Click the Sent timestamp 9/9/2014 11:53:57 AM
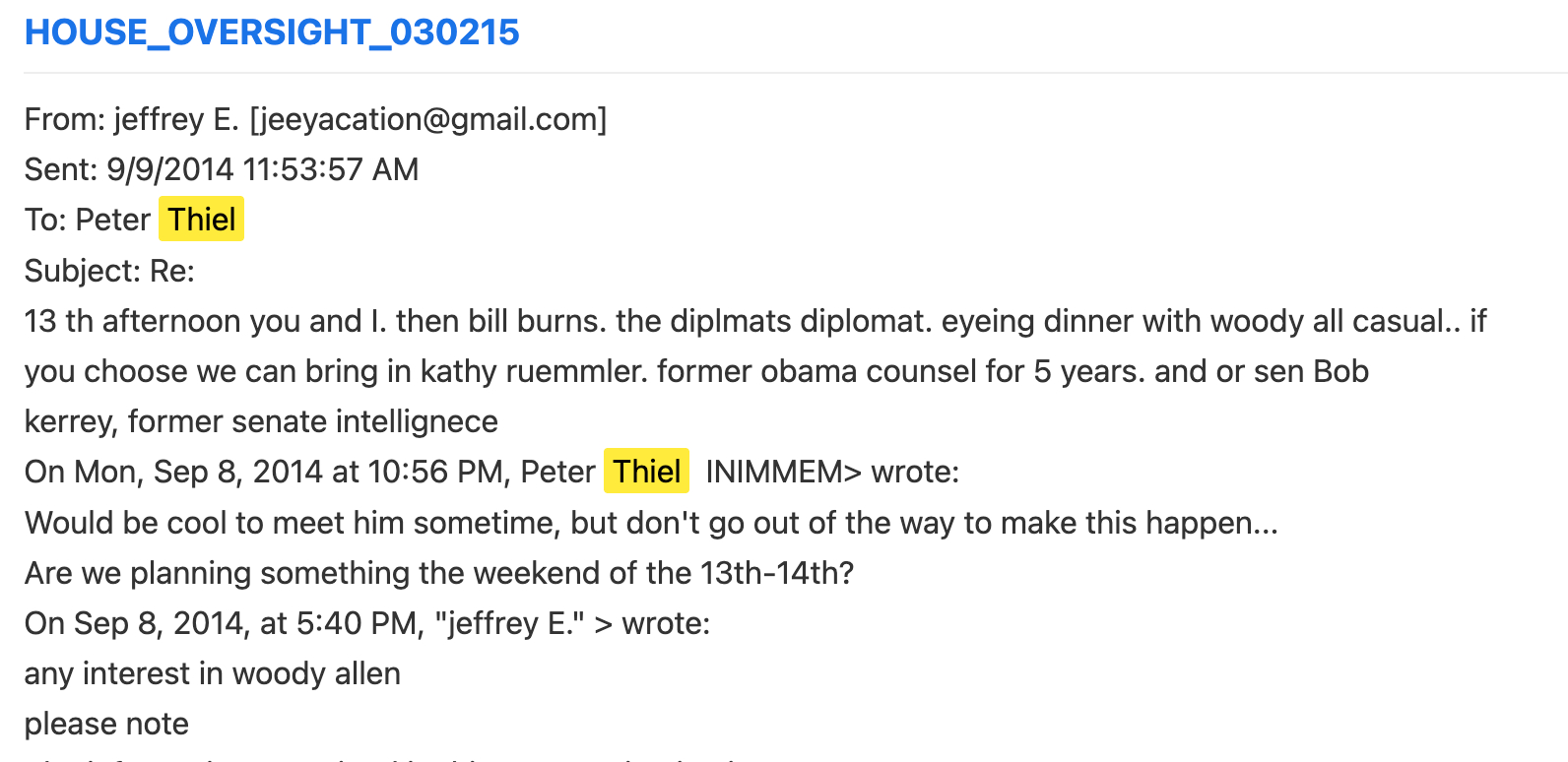This screenshot has height=762, width=1568. [262, 169]
